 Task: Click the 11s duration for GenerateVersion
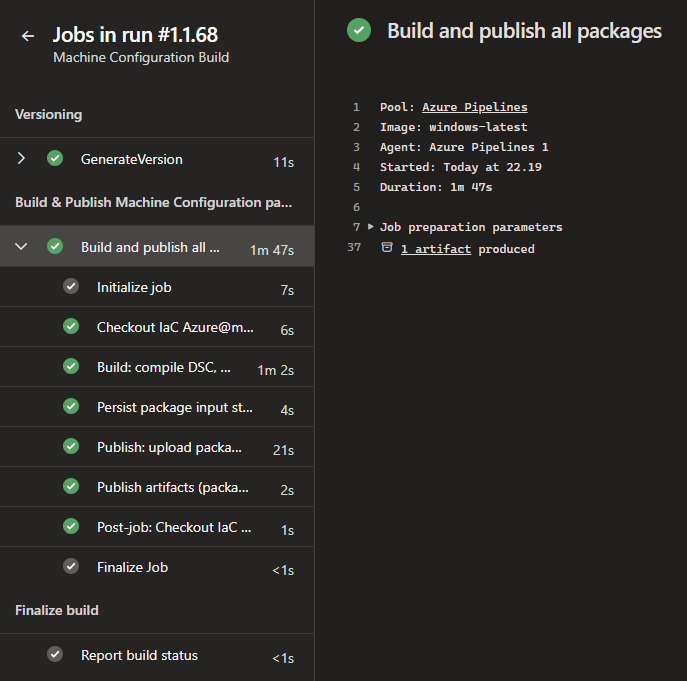(283, 162)
